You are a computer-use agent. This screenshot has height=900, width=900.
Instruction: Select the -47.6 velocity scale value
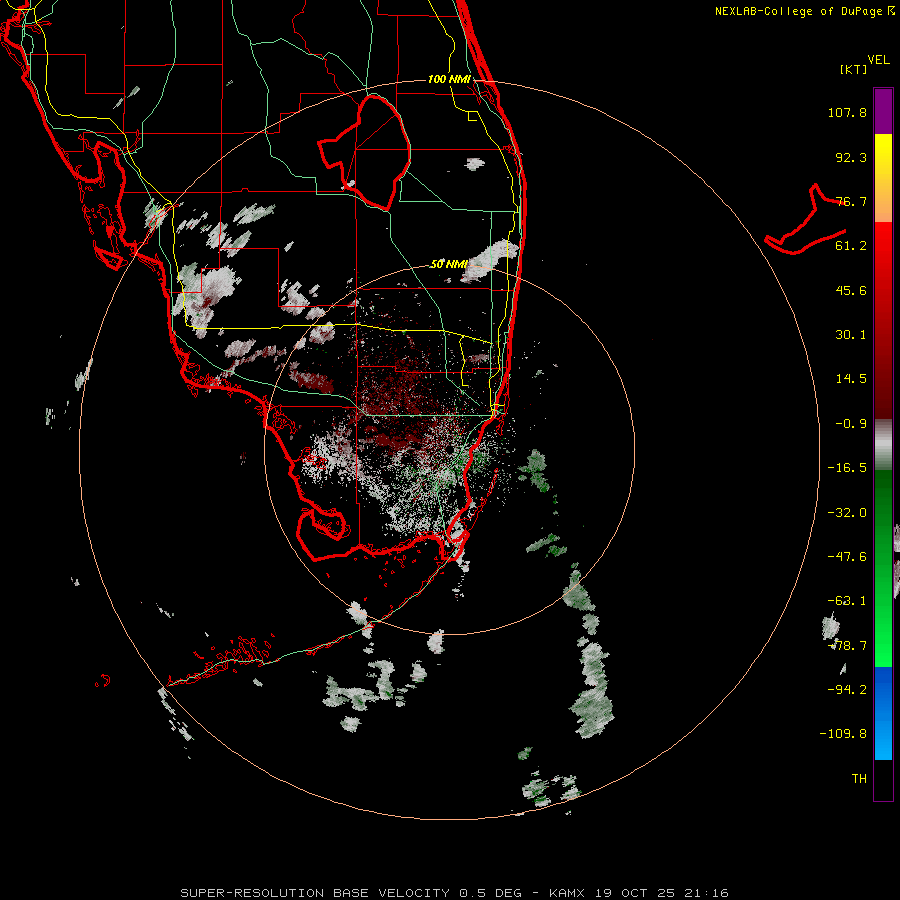tap(847, 557)
